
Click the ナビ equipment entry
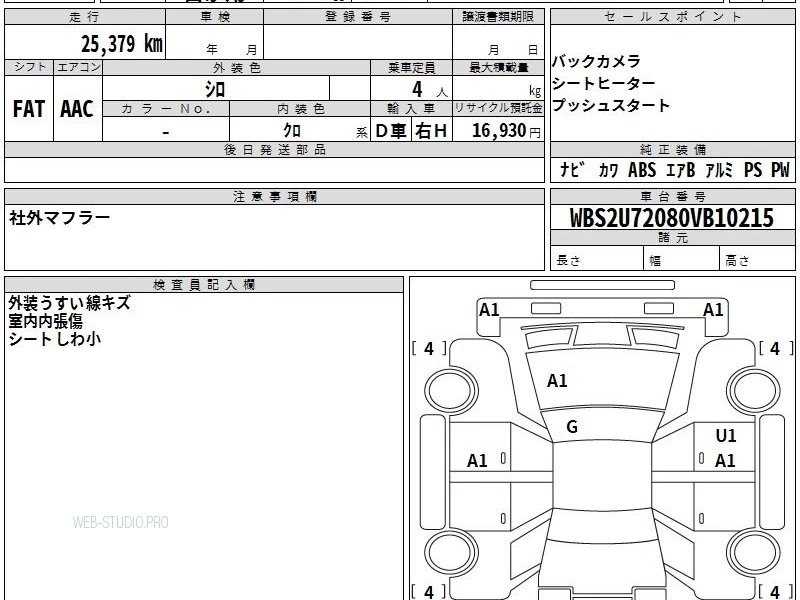pos(571,170)
